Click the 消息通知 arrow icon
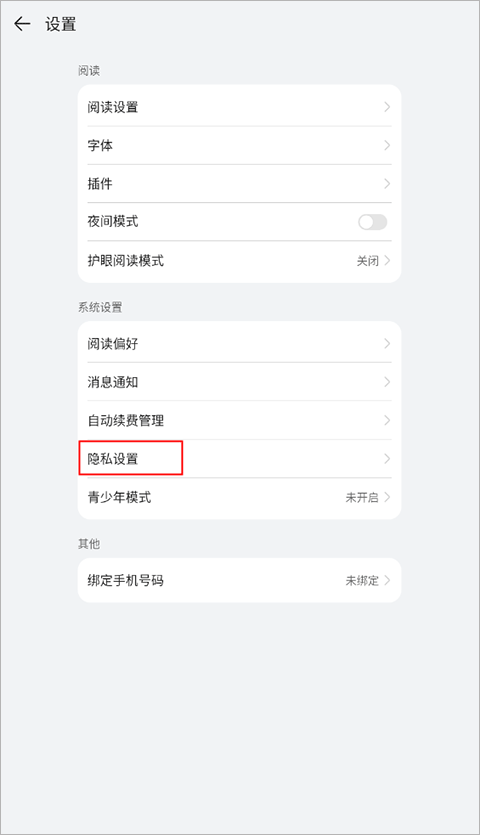Viewport: 480px width, 835px height. pos(387,382)
